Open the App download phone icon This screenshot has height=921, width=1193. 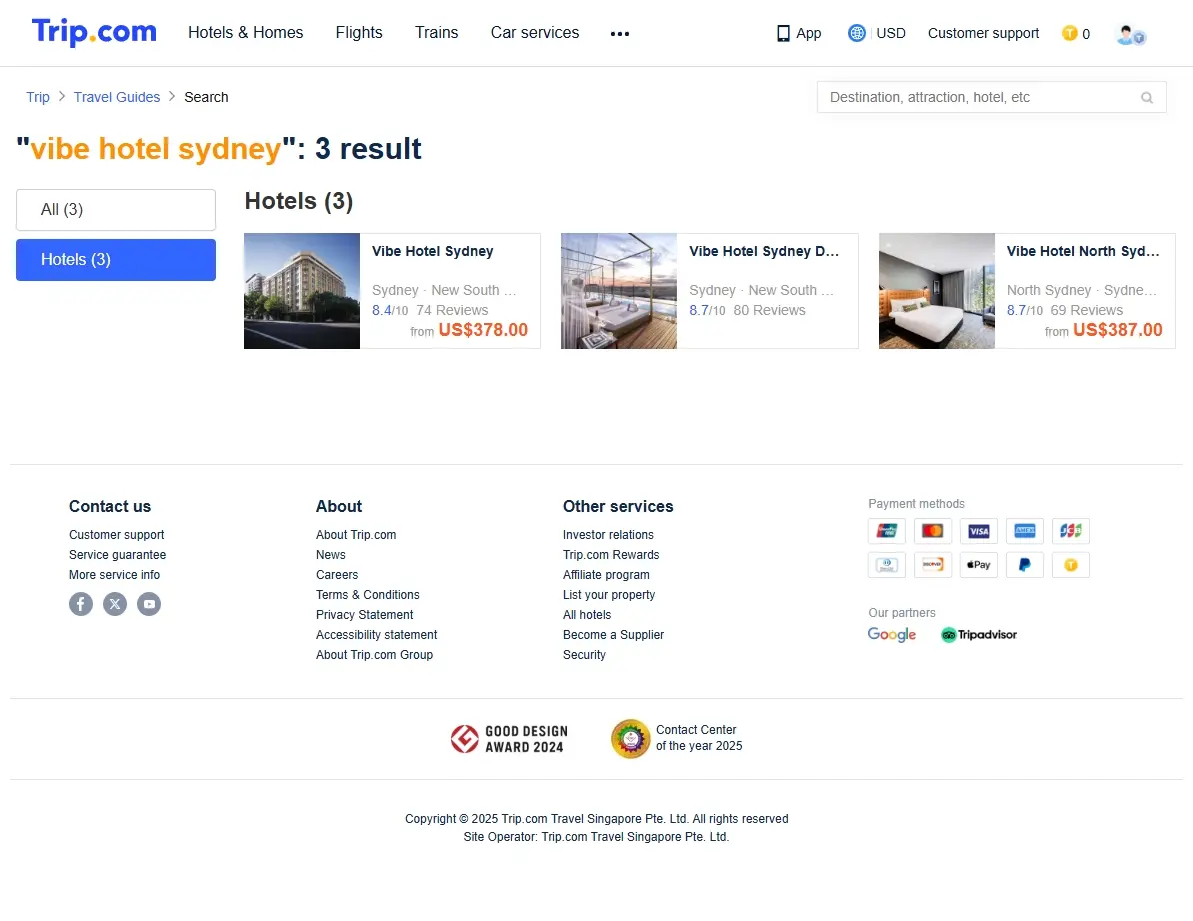[x=783, y=33]
